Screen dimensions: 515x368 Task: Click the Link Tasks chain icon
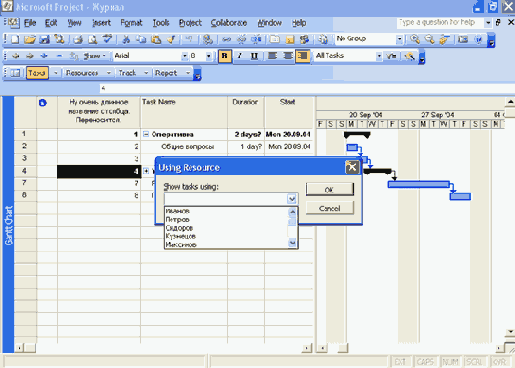pos(226,40)
